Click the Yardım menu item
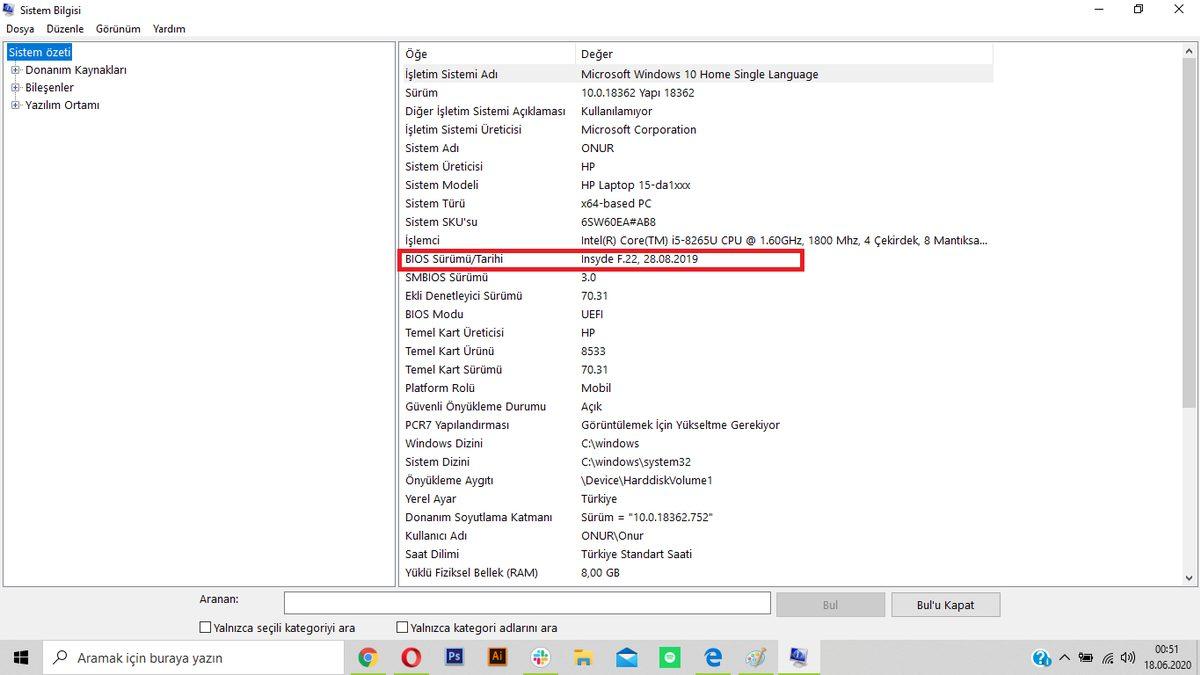The height and width of the screenshot is (675, 1200). [168, 29]
